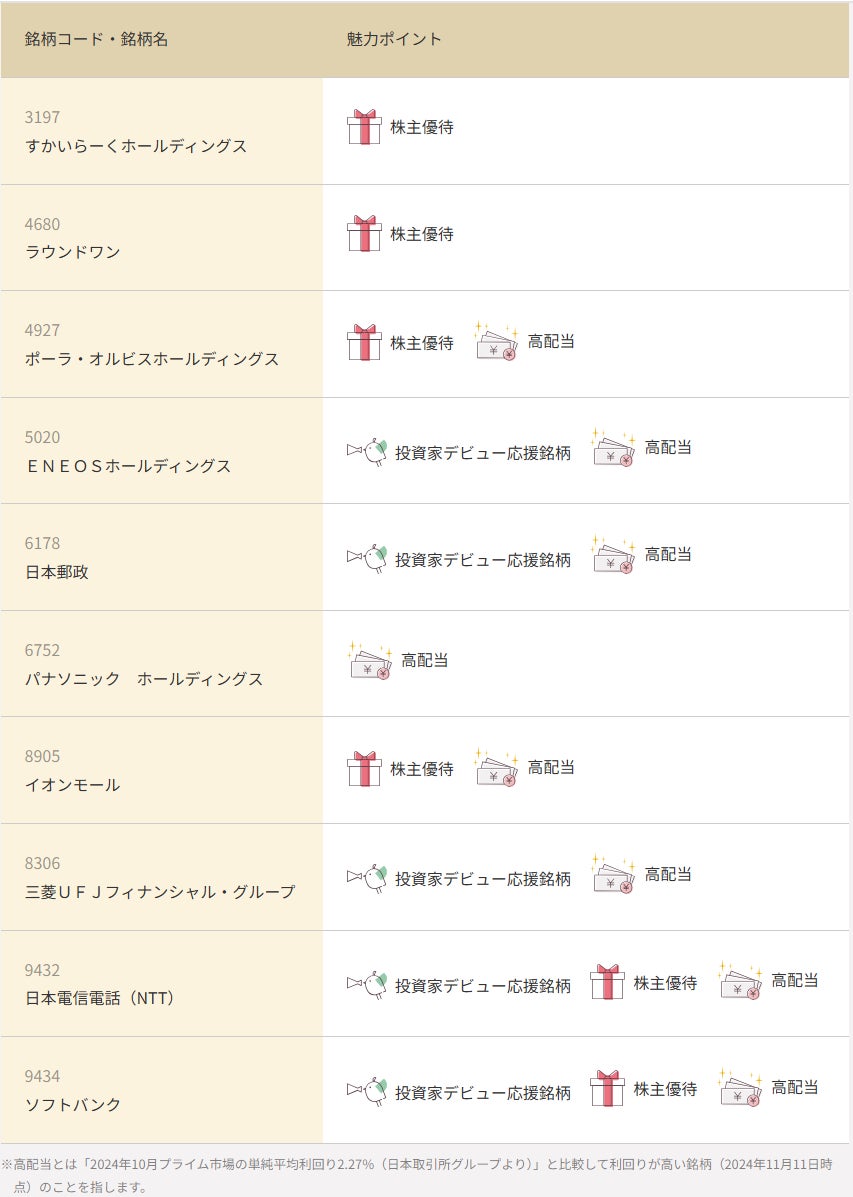853x1197 pixels.
Task: Click the bird mascot icon in the ENEOSホールディングス row
Action: click(367, 451)
